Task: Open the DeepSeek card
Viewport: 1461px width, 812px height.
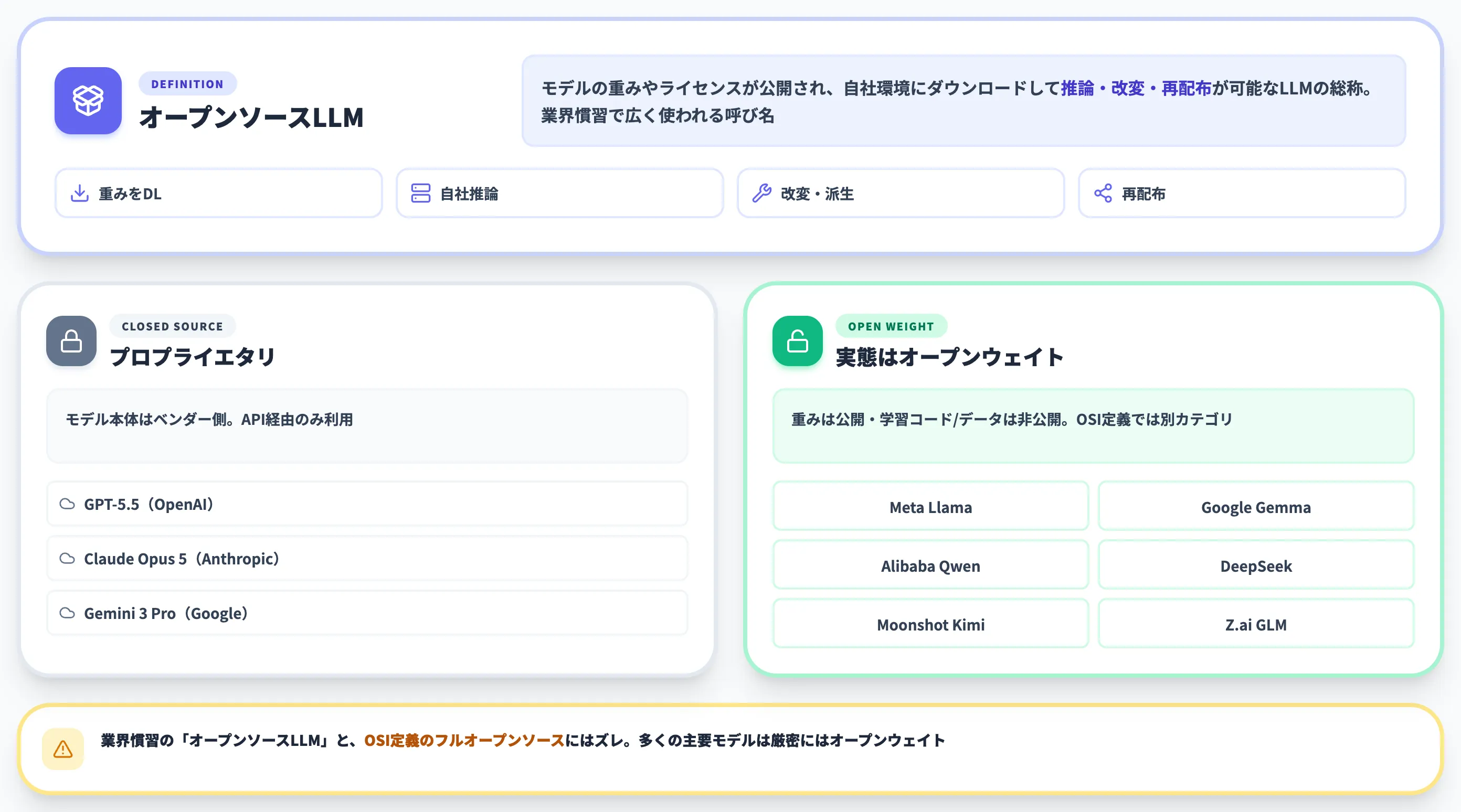Action: pos(1256,565)
